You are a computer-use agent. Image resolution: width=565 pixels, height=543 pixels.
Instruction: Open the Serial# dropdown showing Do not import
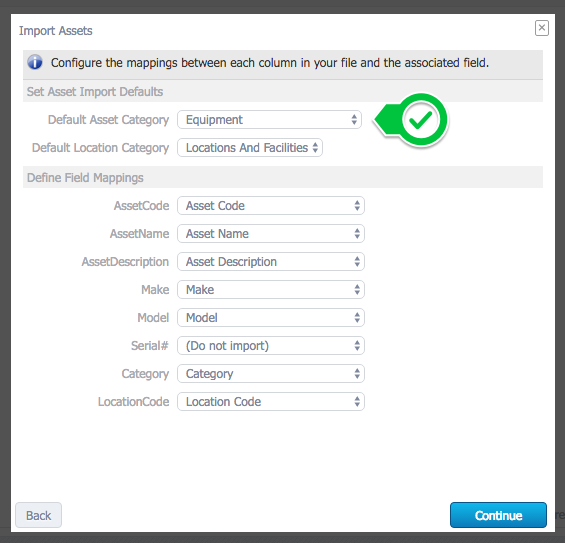tap(271, 346)
